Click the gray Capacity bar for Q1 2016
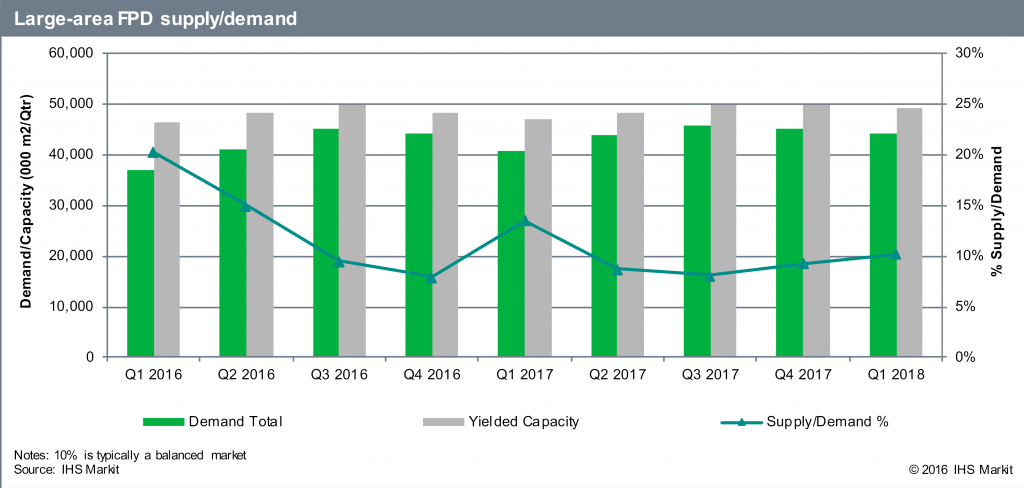The height and width of the screenshot is (488, 1024). pyautogui.click(x=167, y=240)
